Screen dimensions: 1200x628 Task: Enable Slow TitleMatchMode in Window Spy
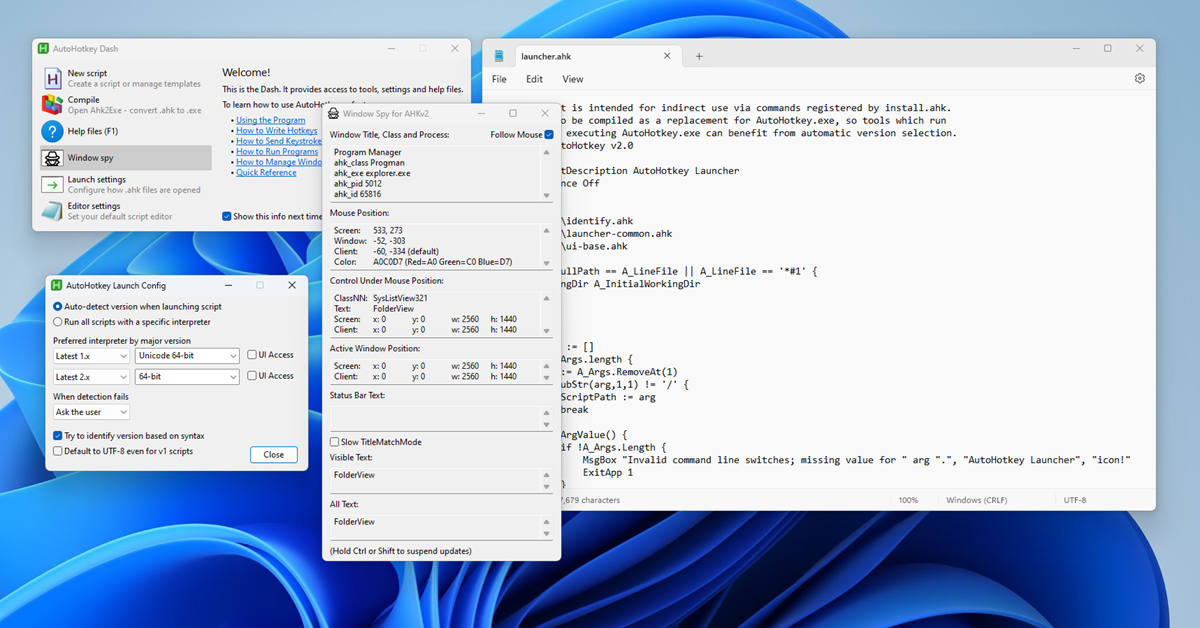(x=335, y=442)
